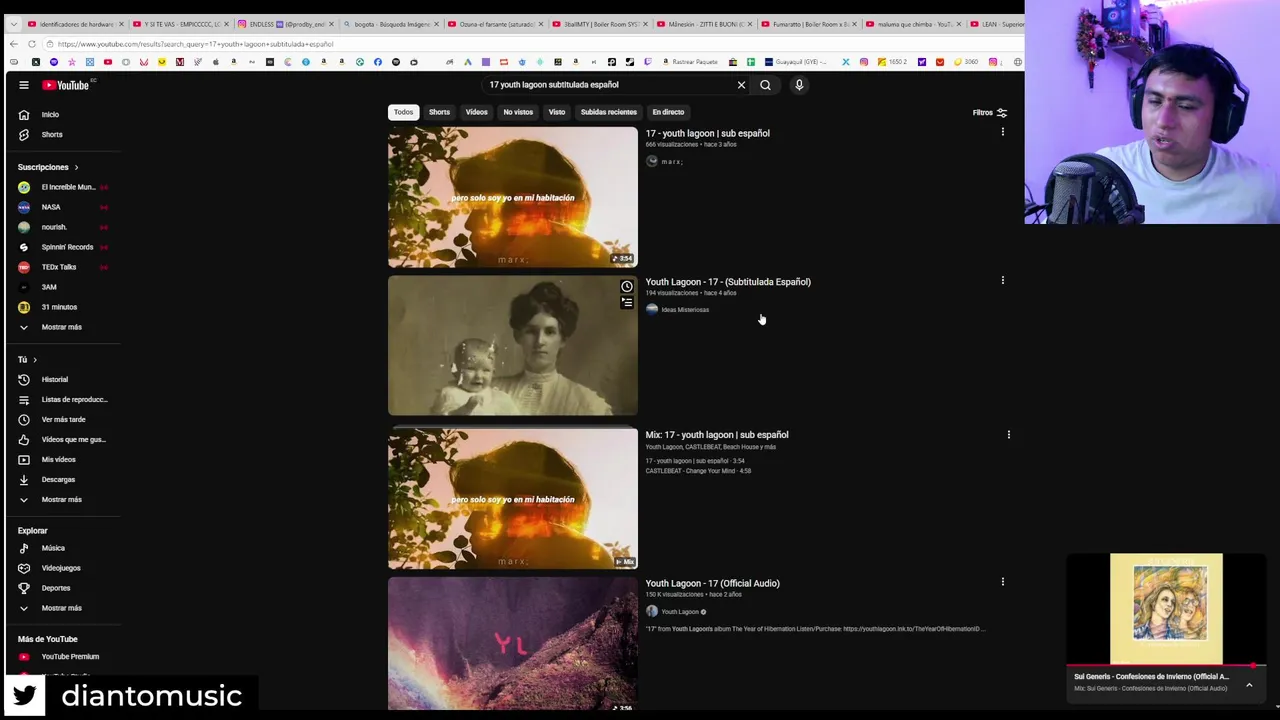Click watch later clock on second thumbnail
1280x720 pixels.
(627, 287)
